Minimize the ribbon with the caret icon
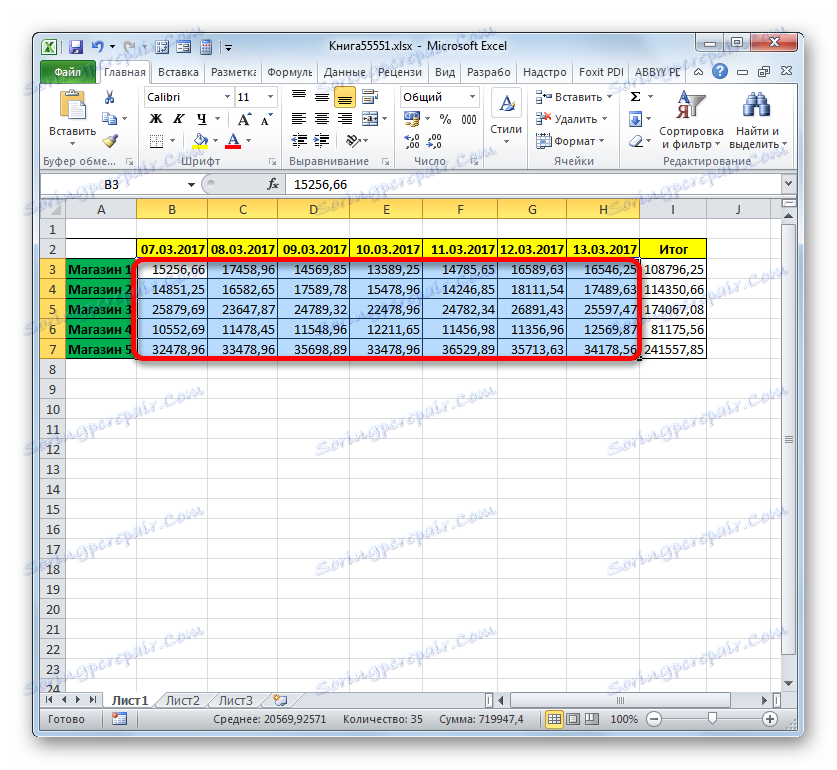 tap(698, 72)
